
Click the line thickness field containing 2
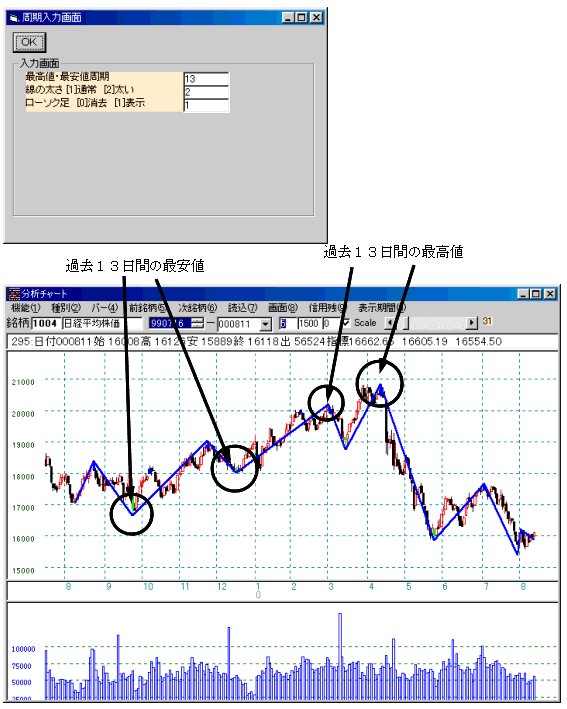(x=206, y=92)
